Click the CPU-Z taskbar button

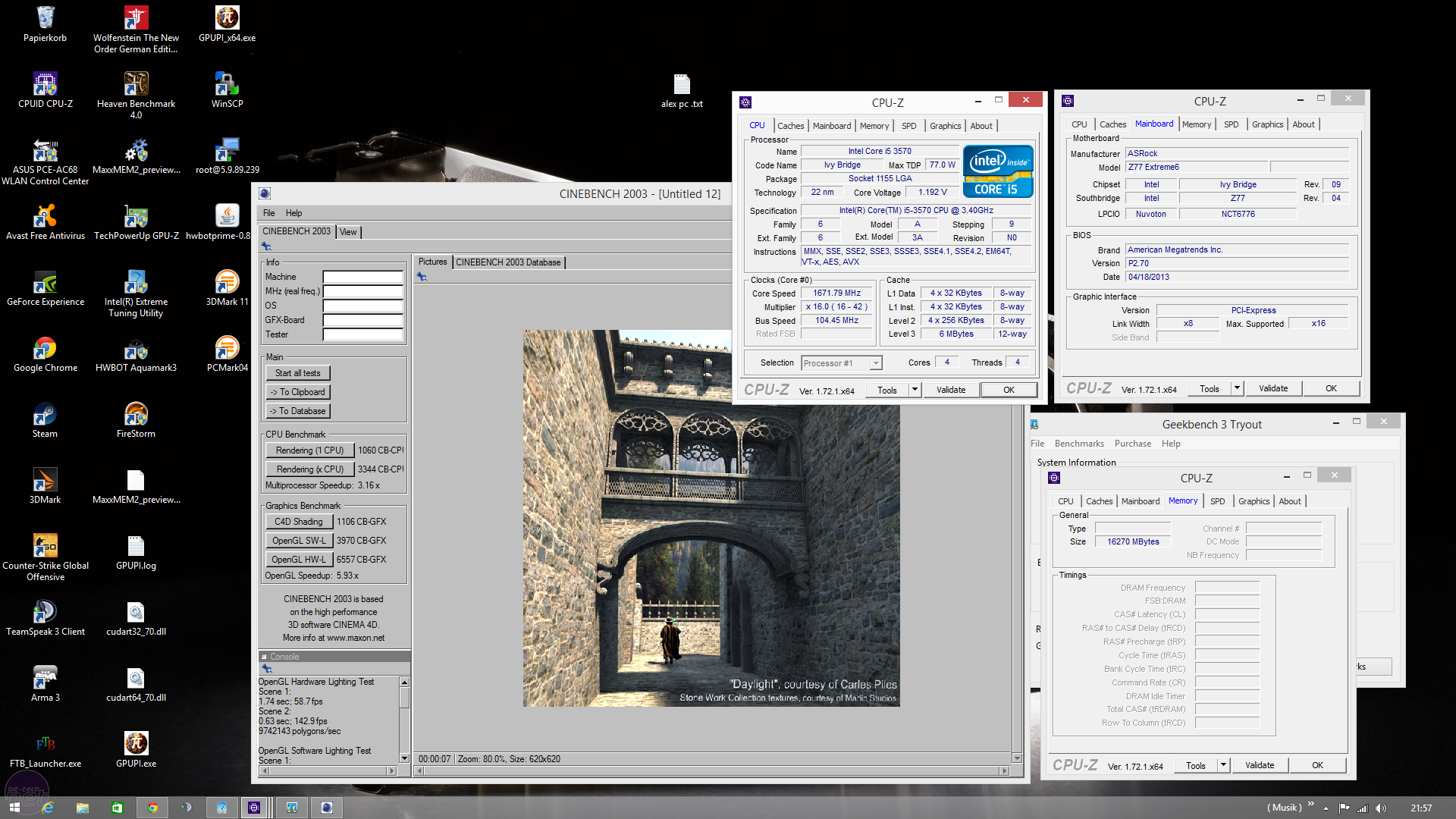tap(255, 808)
